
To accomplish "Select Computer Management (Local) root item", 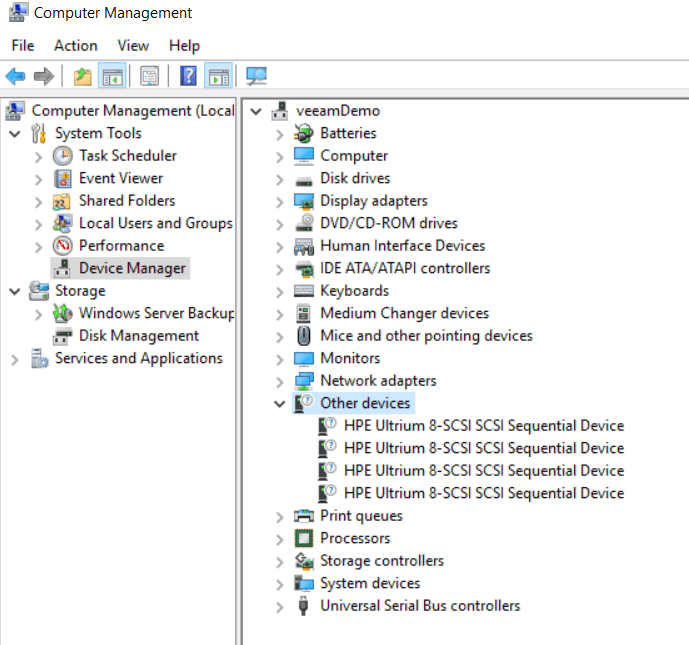I will pyautogui.click(x=133, y=110).
